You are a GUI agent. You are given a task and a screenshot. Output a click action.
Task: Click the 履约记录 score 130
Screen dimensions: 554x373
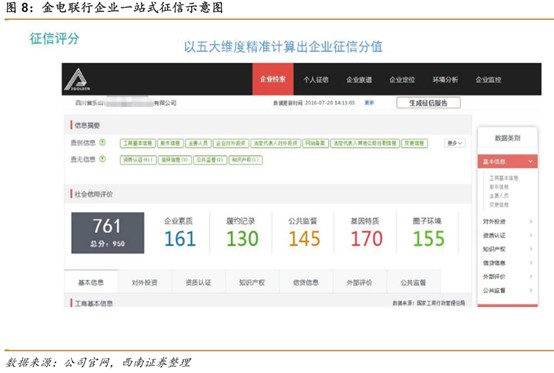[242, 238]
